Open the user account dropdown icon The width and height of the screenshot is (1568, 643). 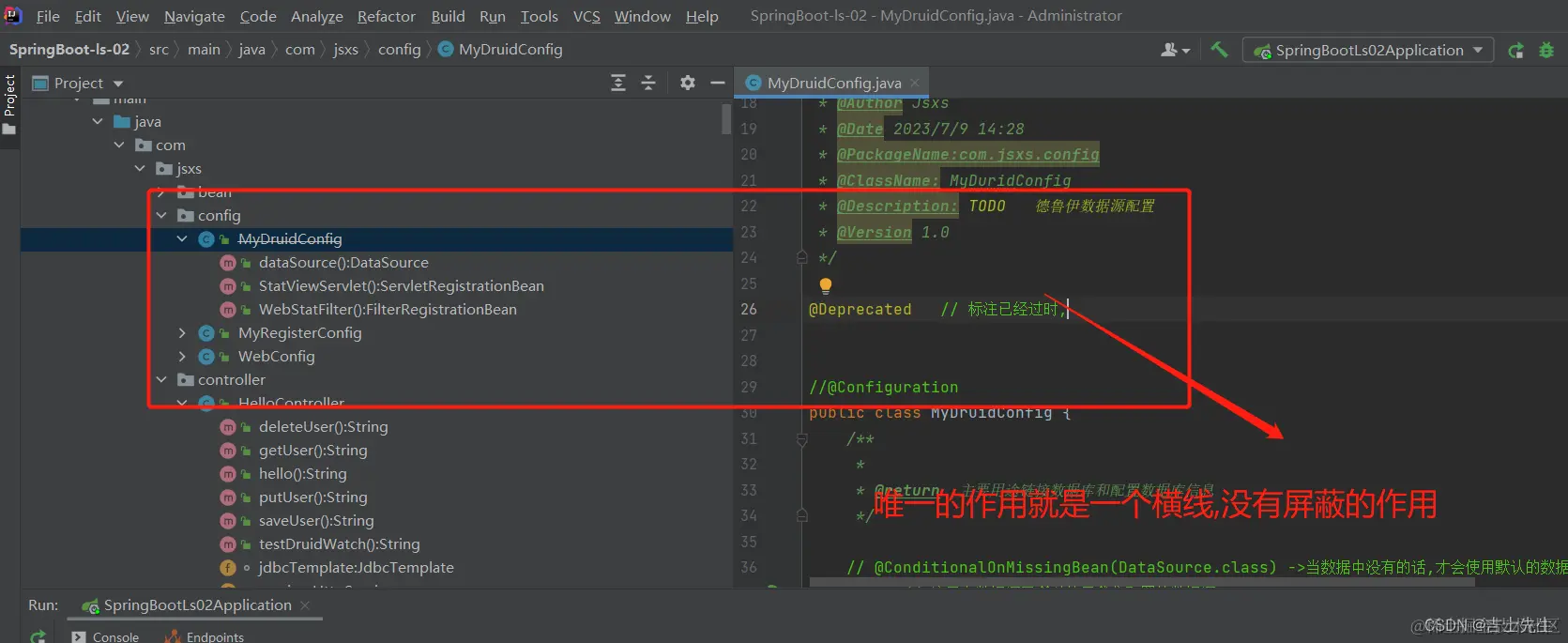pos(1175,50)
